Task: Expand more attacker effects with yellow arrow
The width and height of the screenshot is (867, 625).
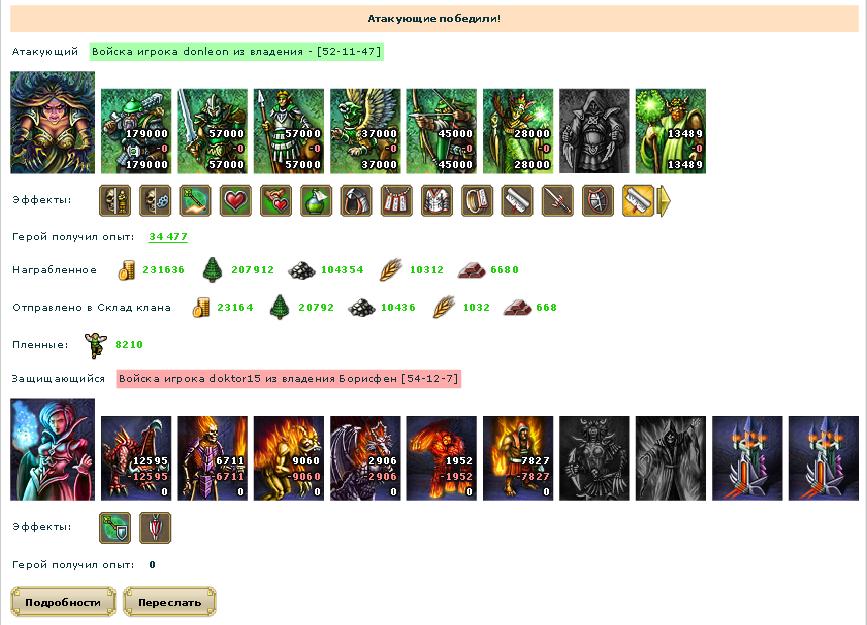Action: point(664,200)
